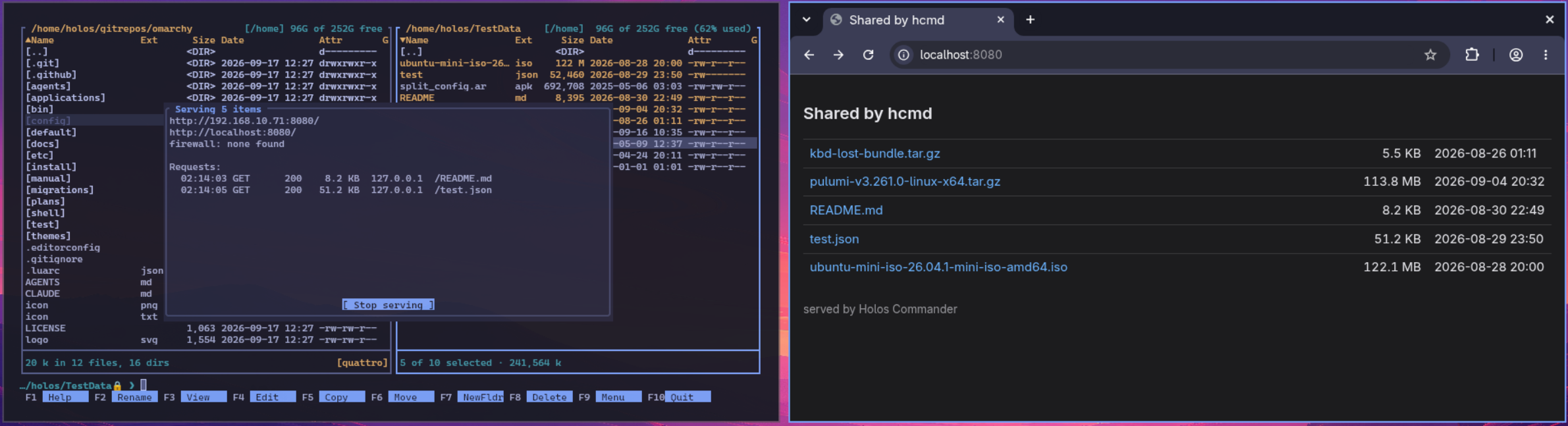This screenshot has width=1568, height=426.
Task: Open the browser extensions puzzle icon
Action: 1472,55
